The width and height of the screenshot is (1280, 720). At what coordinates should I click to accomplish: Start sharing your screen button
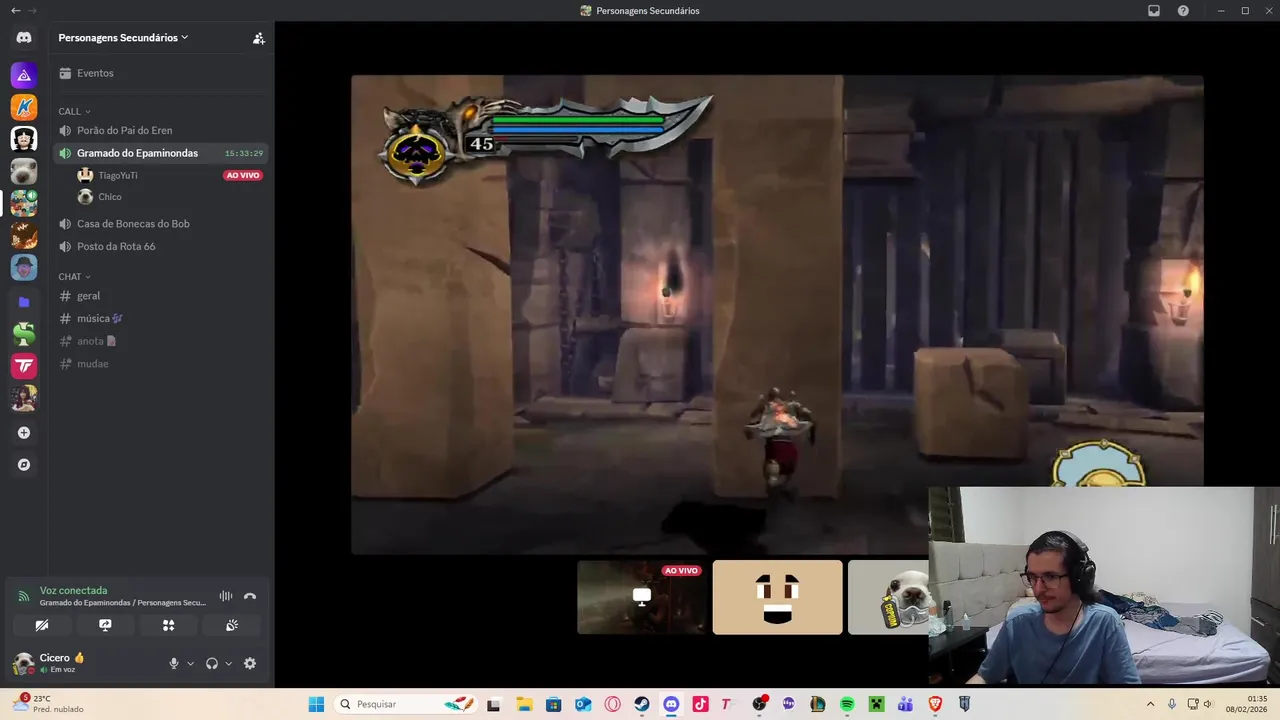click(x=105, y=625)
